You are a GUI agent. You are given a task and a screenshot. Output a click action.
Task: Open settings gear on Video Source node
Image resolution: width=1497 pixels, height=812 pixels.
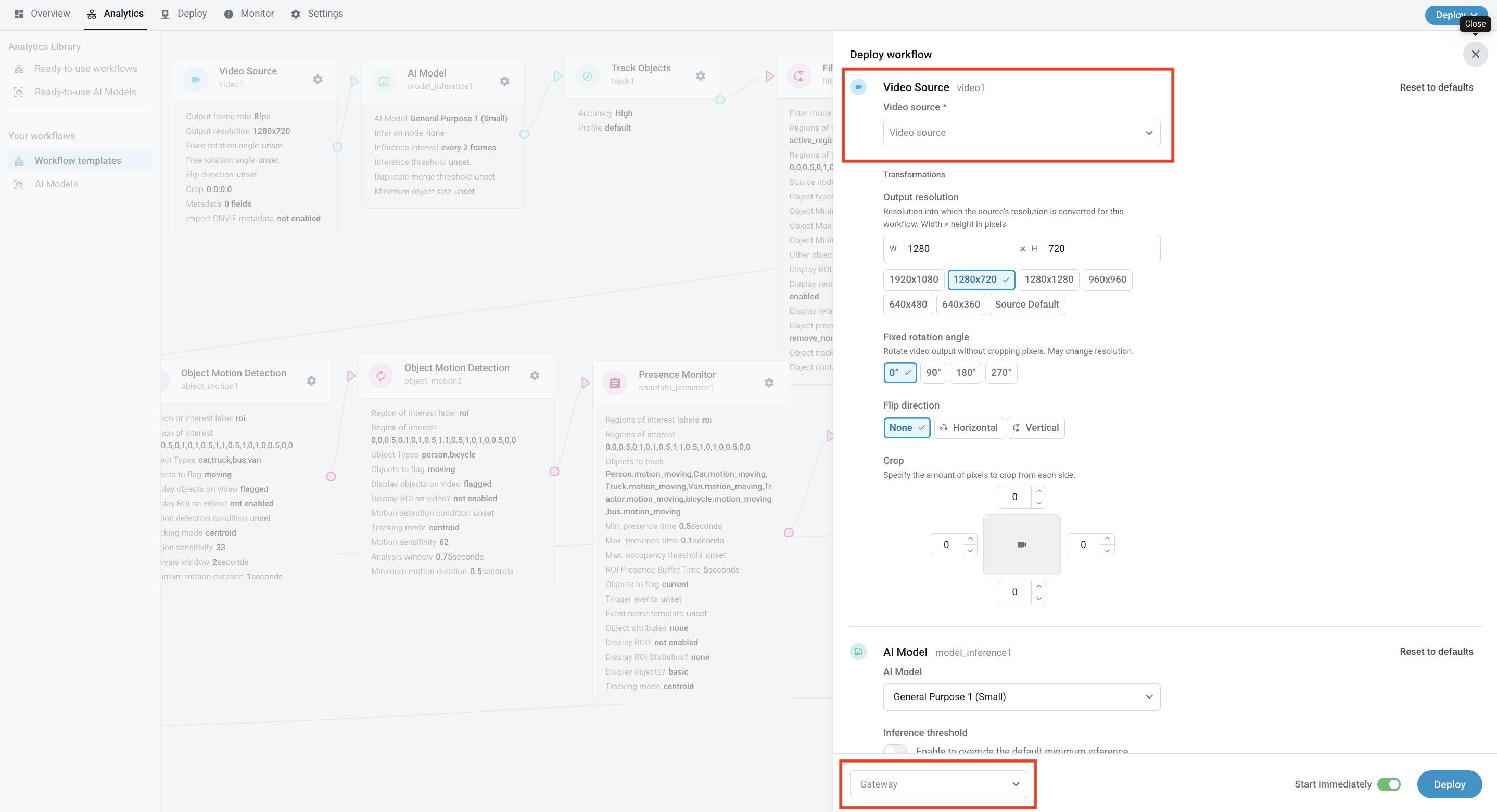318,79
